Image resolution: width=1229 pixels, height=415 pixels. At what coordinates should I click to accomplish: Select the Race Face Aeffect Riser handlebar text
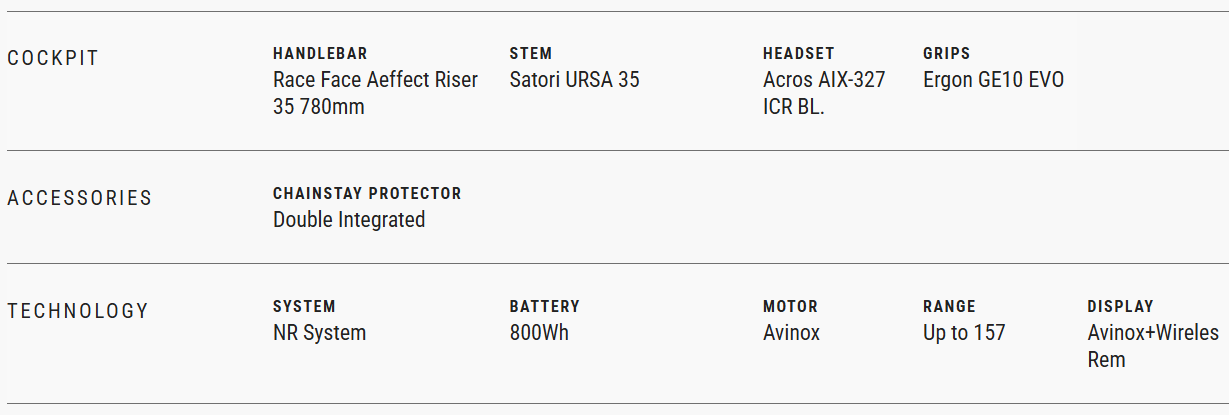pyautogui.click(x=375, y=93)
